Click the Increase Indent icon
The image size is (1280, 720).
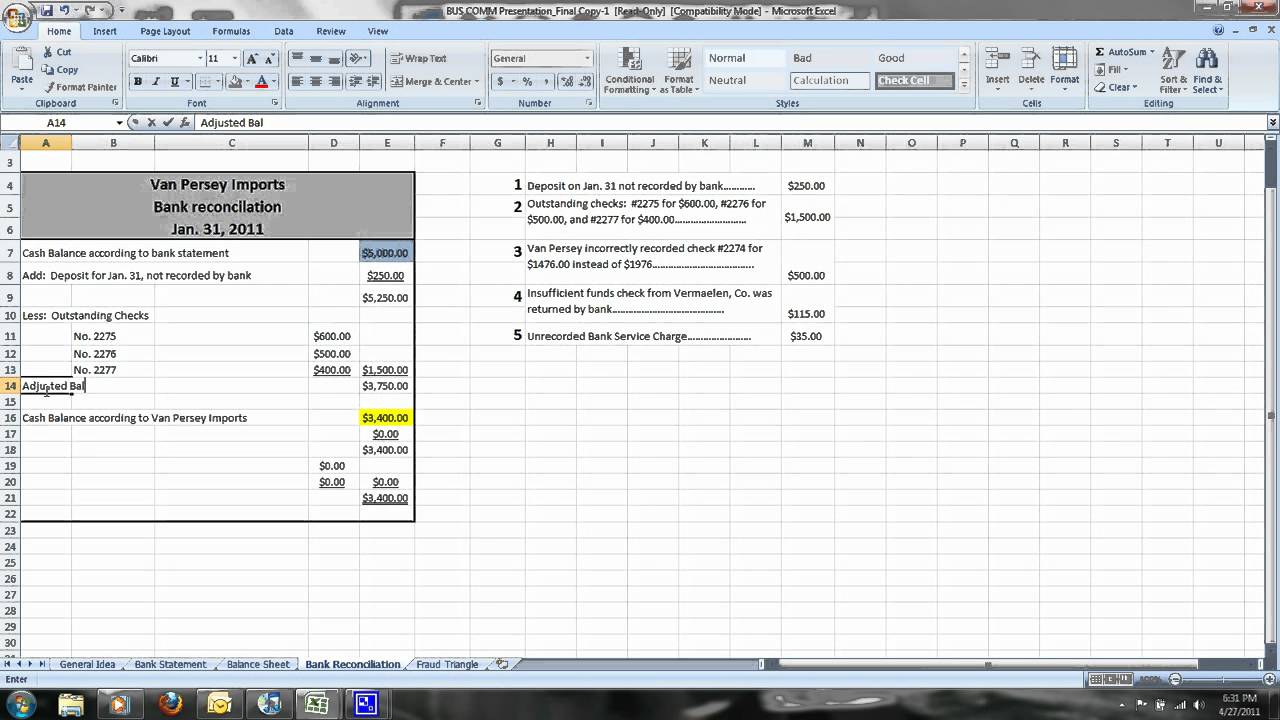coord(374,82)
